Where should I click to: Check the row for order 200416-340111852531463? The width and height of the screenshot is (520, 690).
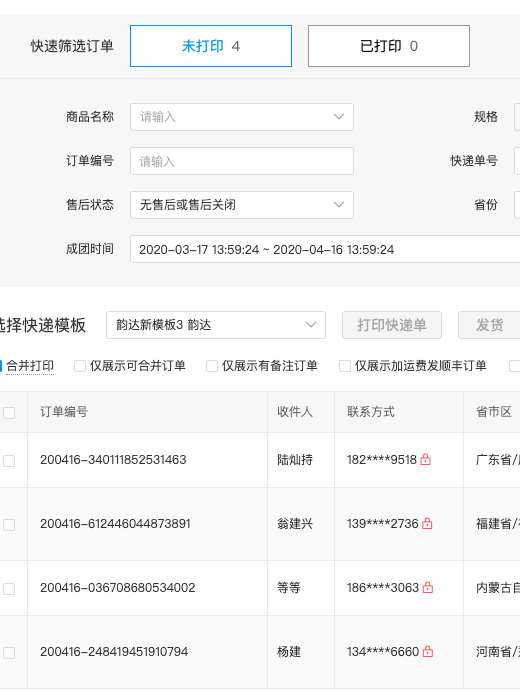pyautogui.click(x=9, y=461)
